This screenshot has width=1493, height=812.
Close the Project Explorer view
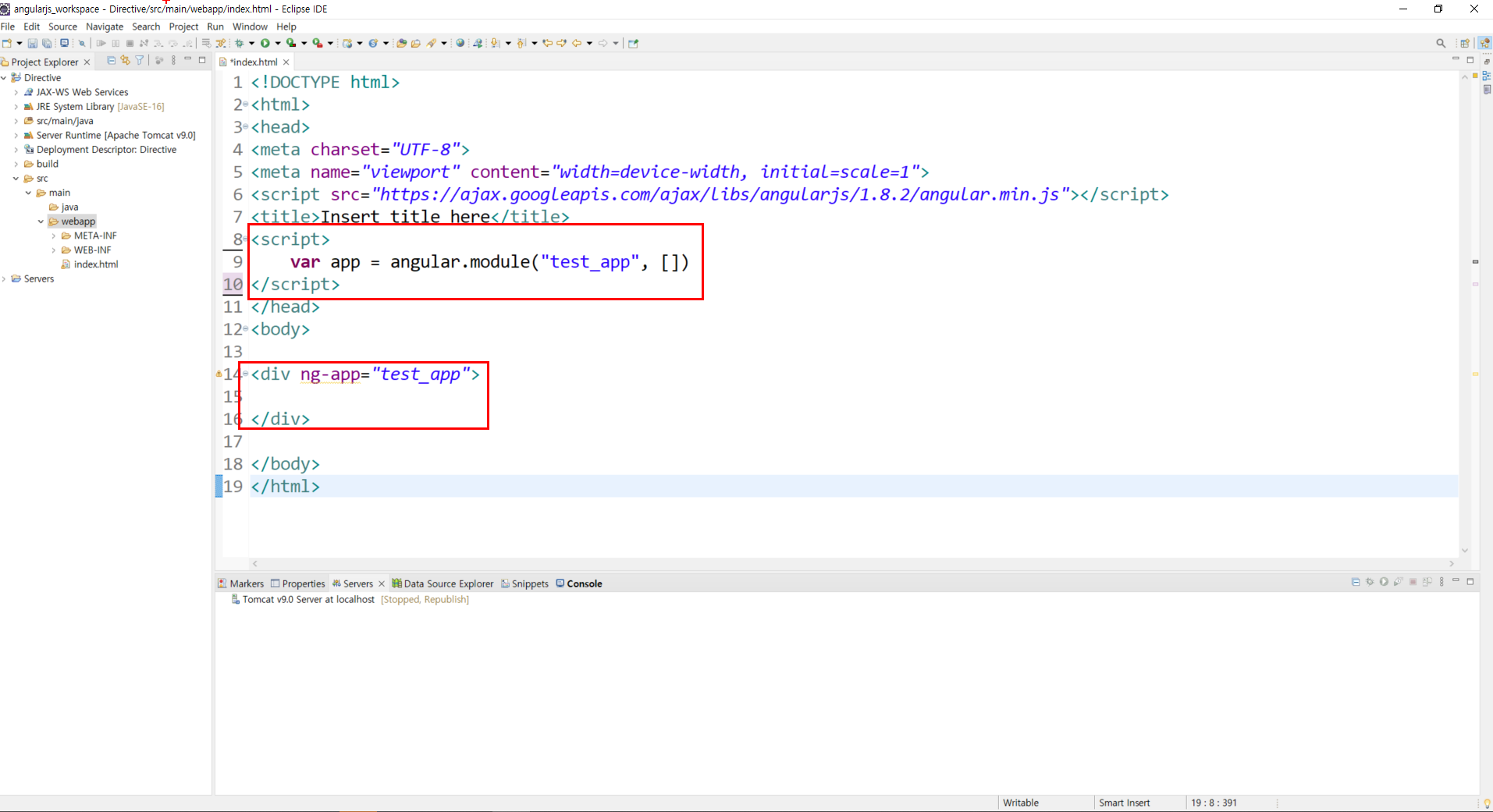point(87,62)
